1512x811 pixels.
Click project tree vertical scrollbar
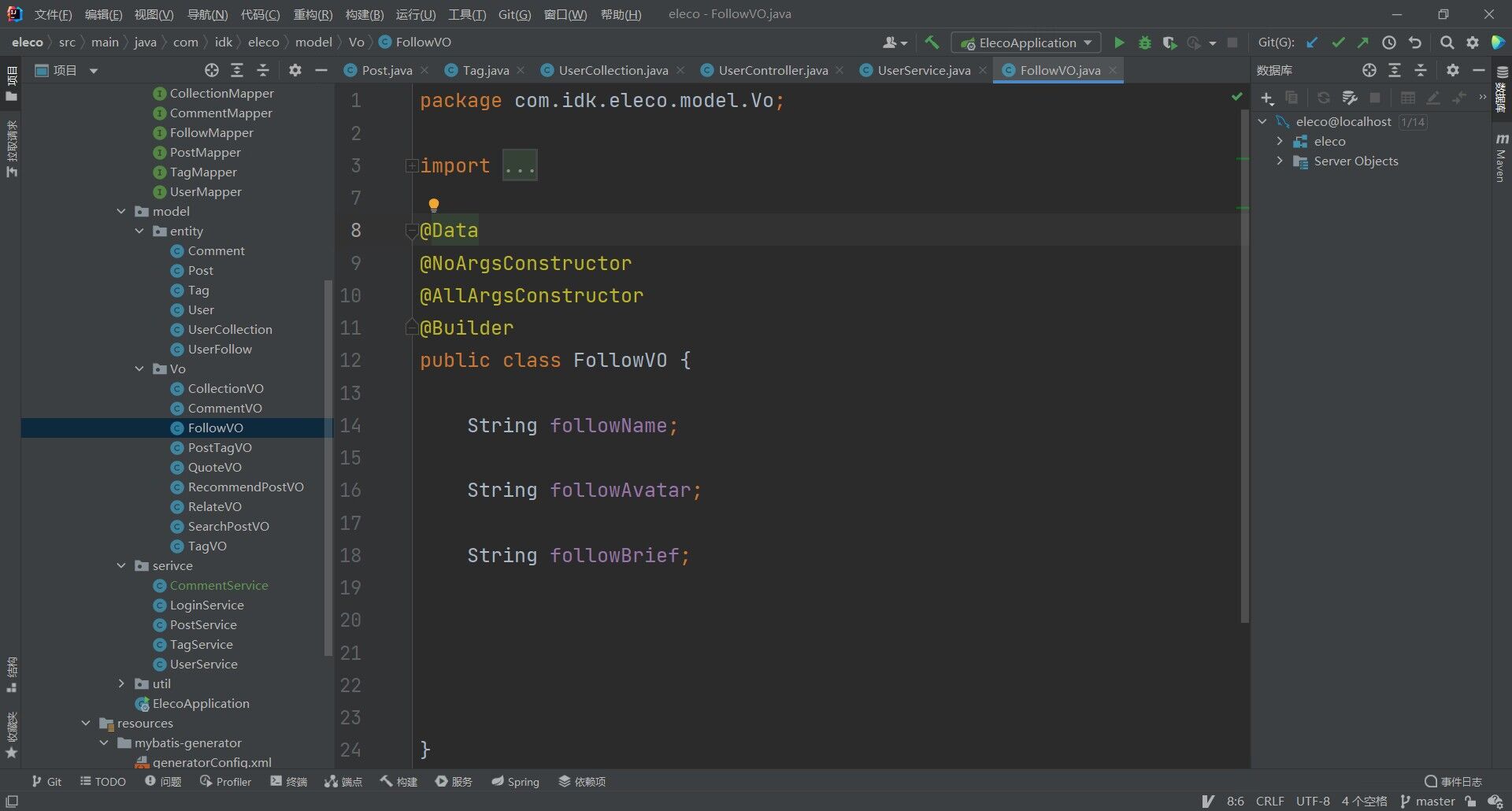(328, 468)
